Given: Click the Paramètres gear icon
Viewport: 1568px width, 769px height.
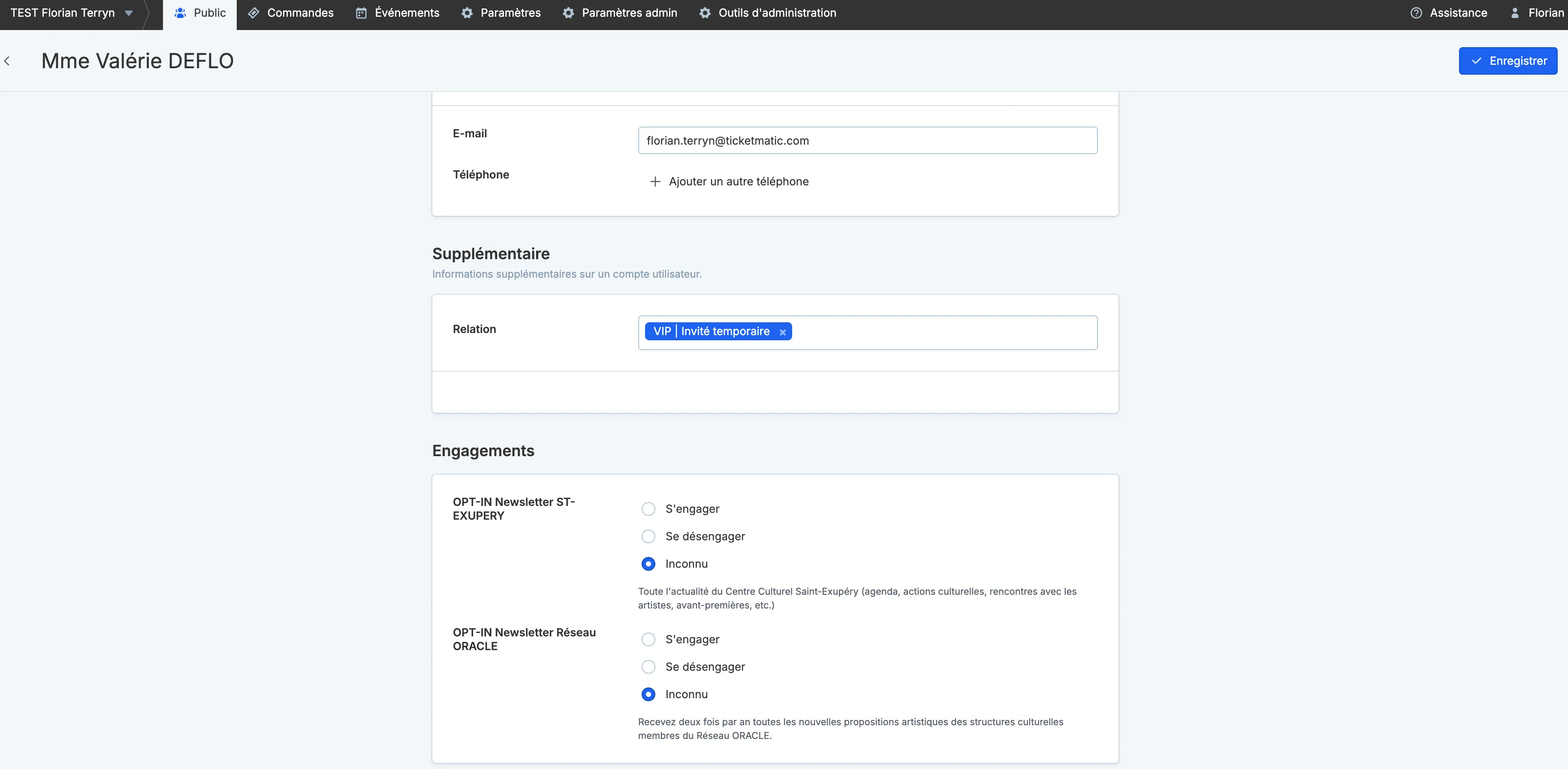Looking at the screenshot, I should click(x=467, y=13).
